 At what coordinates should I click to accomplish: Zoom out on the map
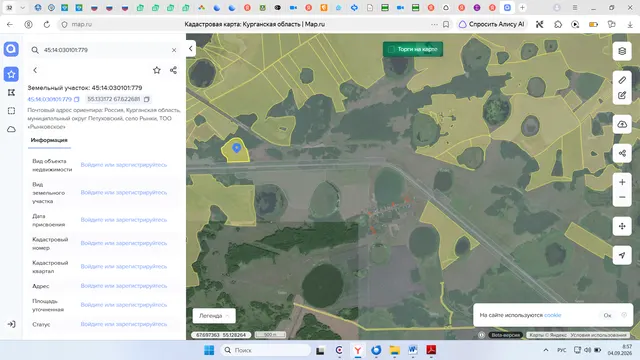click(622, 197)
